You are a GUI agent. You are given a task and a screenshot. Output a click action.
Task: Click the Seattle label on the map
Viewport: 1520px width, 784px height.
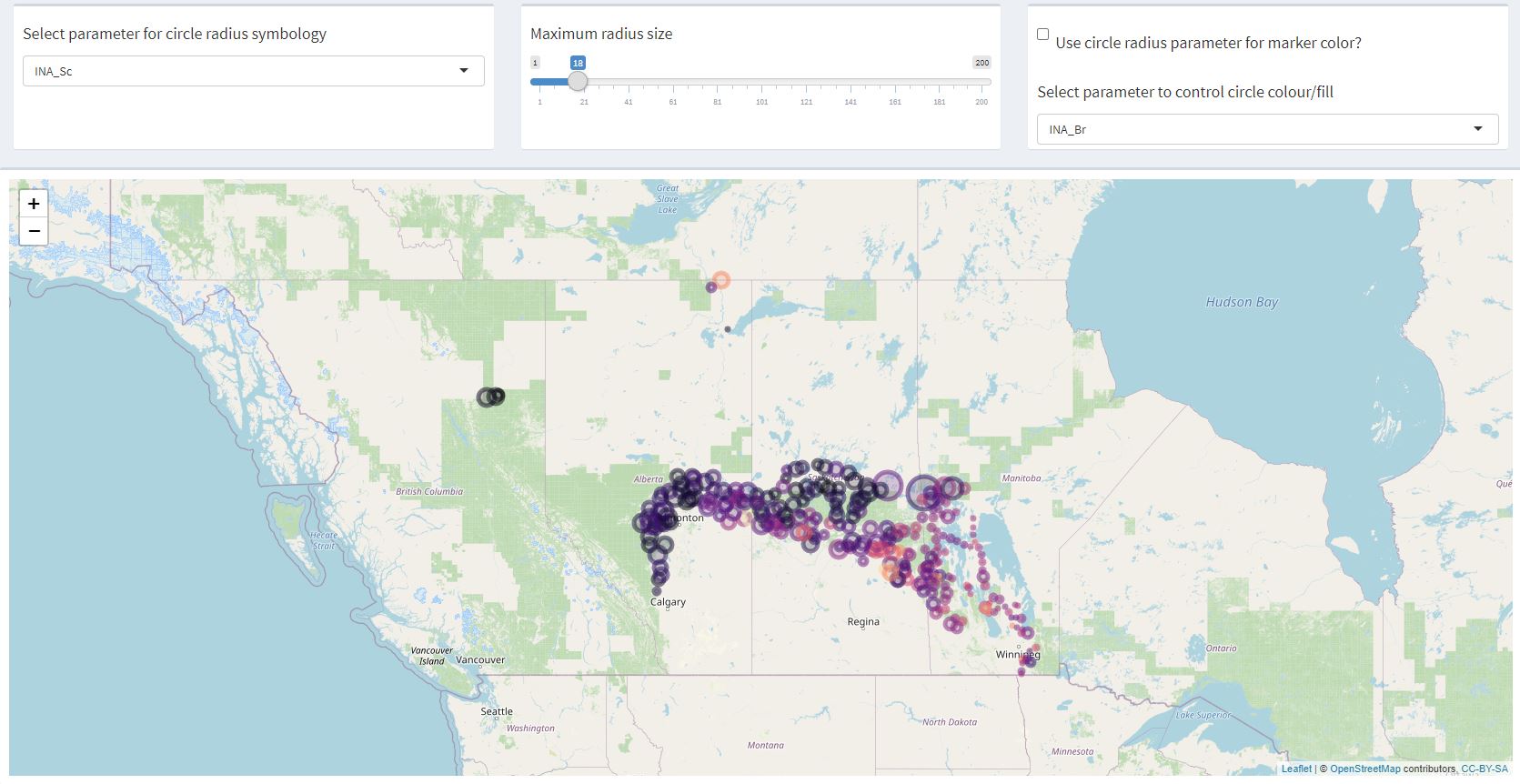[497, 711]
